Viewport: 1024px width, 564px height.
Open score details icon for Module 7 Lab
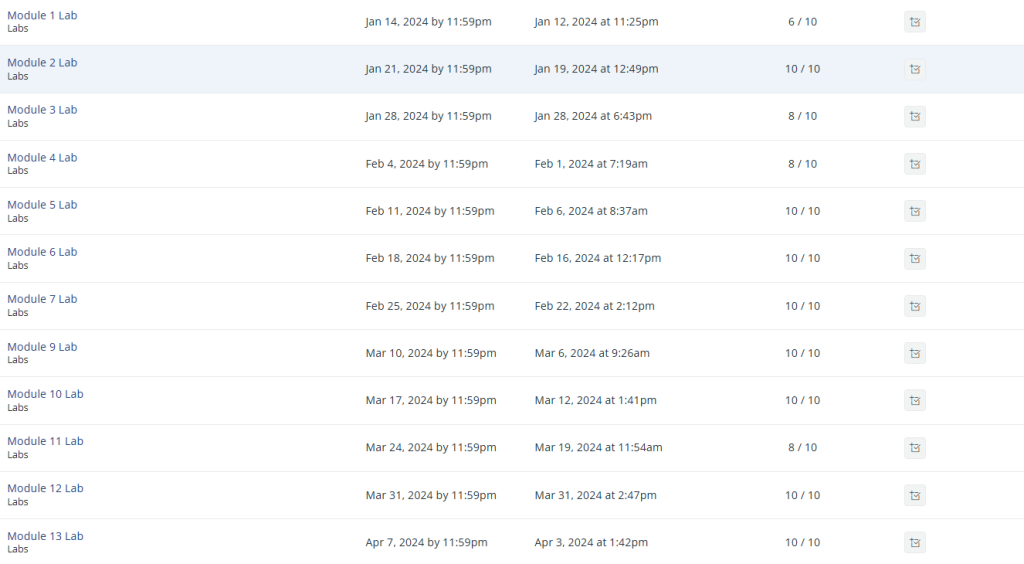pos(914,306)
